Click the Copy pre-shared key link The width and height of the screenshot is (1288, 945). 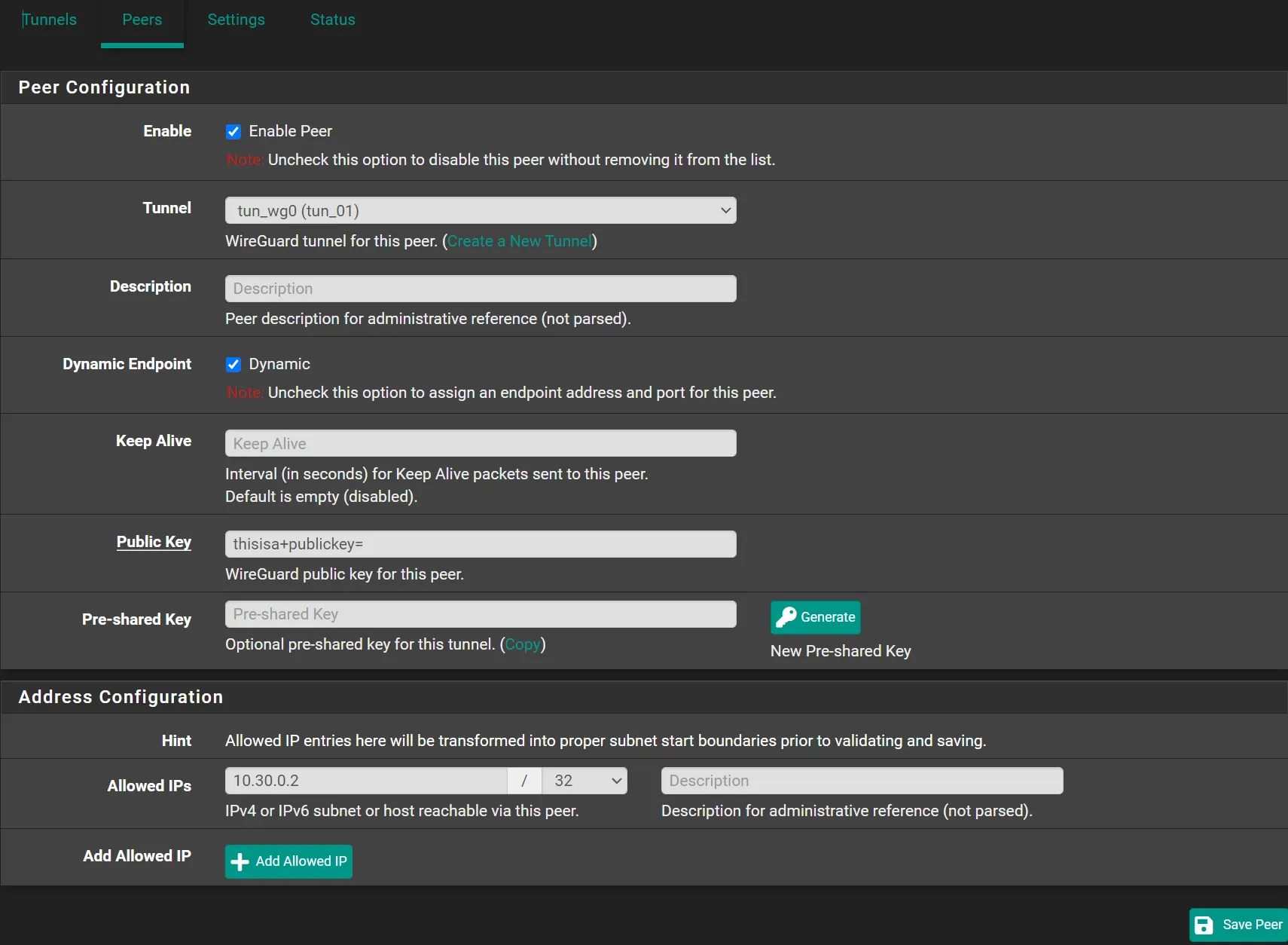coord(522,644)
